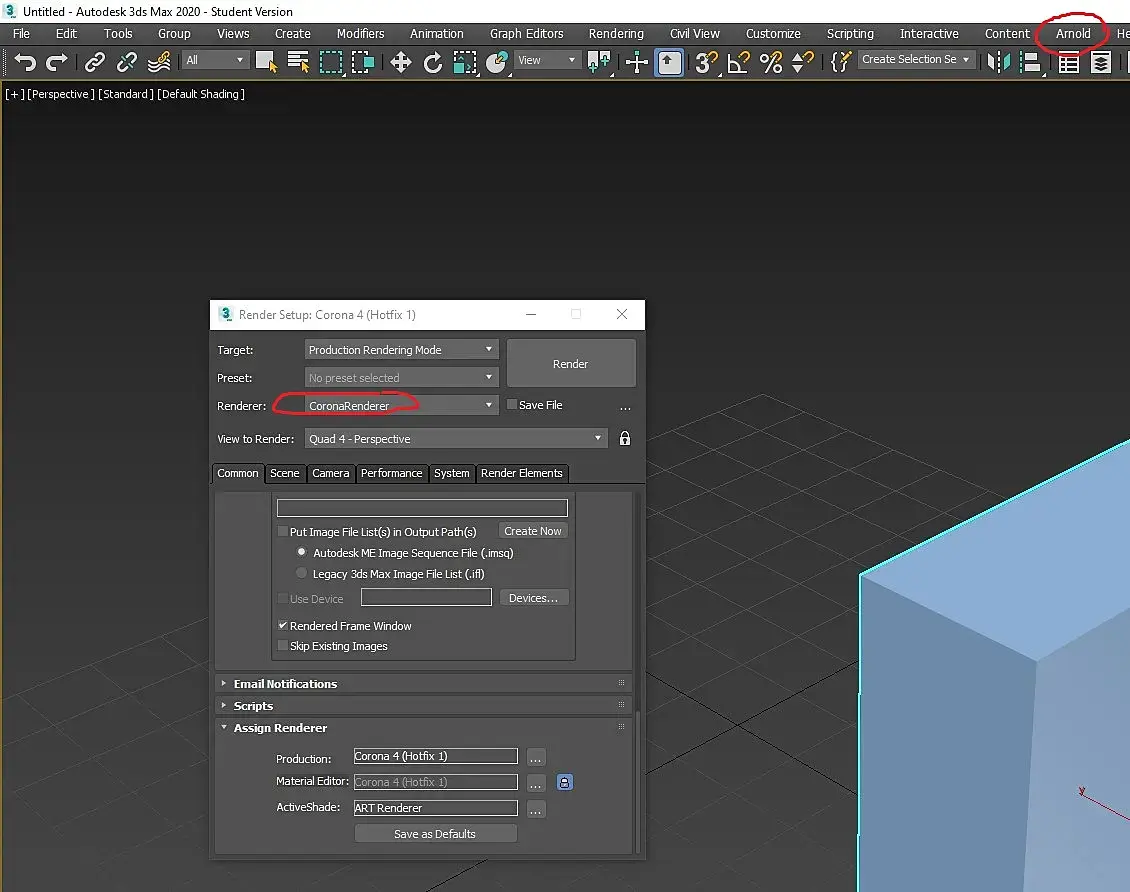Enable the Save File checkbox

click(x=512, y=405)
